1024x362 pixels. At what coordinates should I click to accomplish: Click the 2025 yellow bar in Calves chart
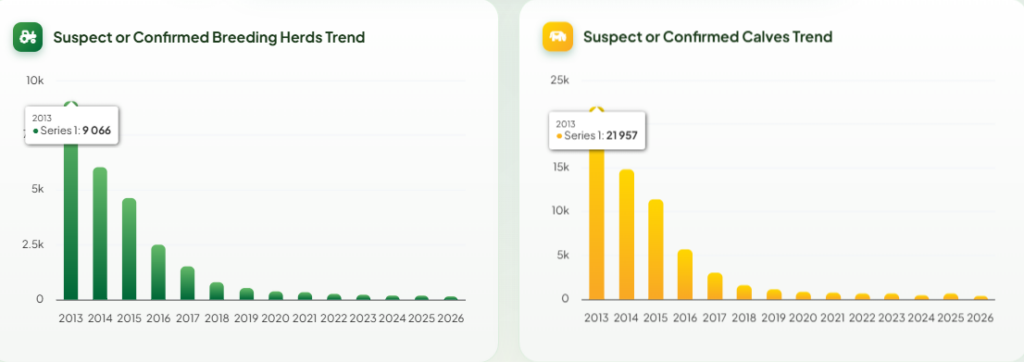(951, 297)
